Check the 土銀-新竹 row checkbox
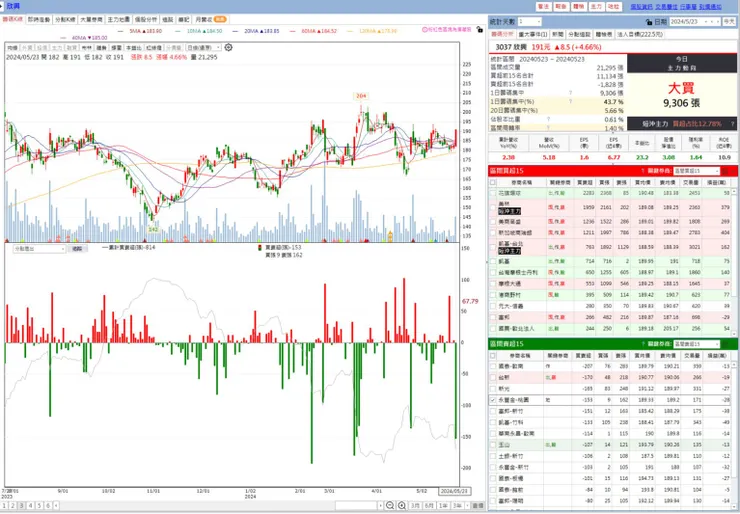 click(493, 456)
